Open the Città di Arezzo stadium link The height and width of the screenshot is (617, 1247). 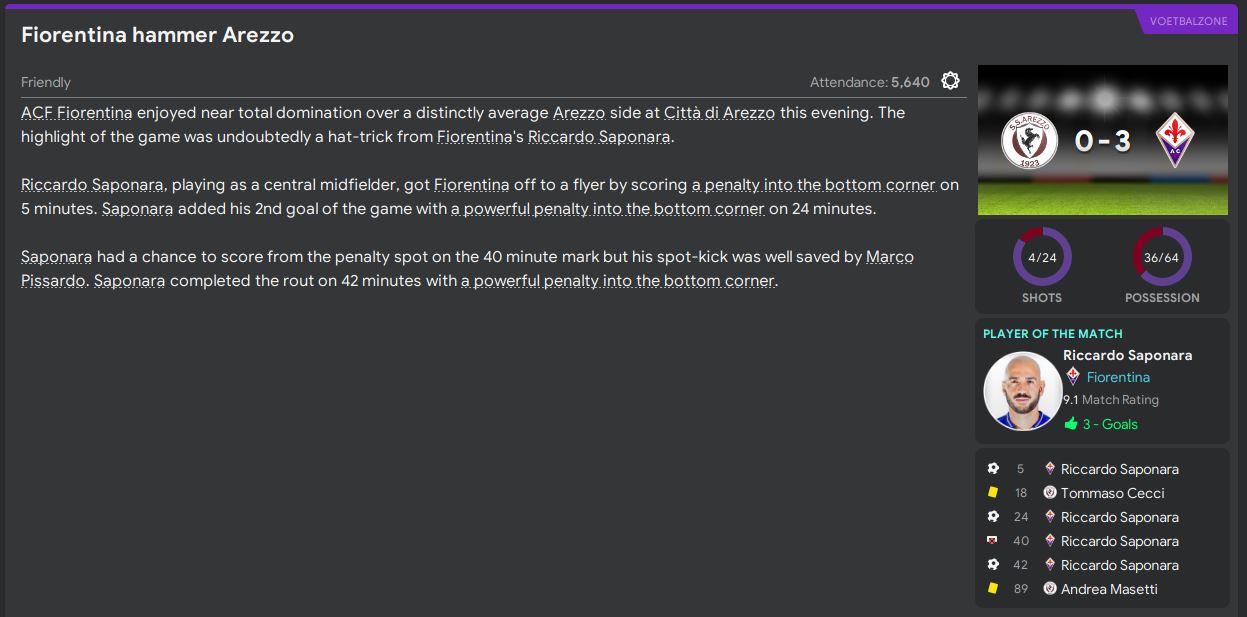click(x=718, y=113)
